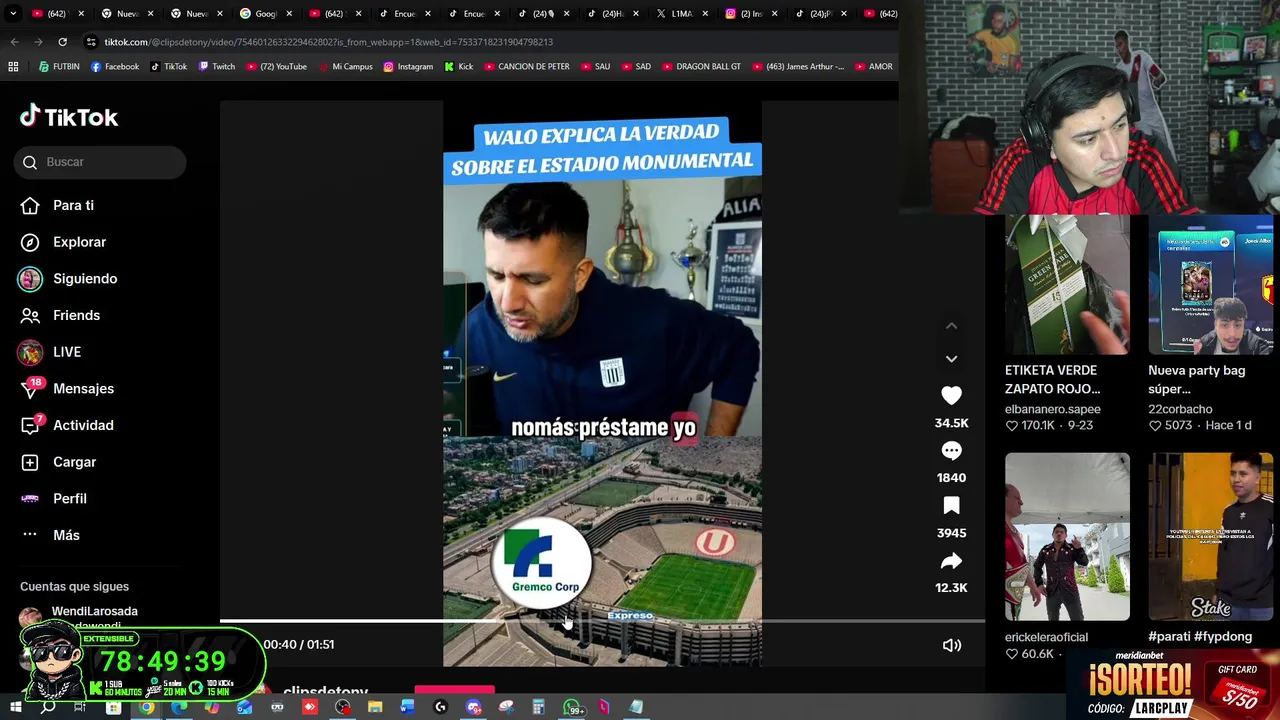Visit 22corbacho profile link
The width and height of the screenshot is (1280, 720).
tap(1180, 409)
